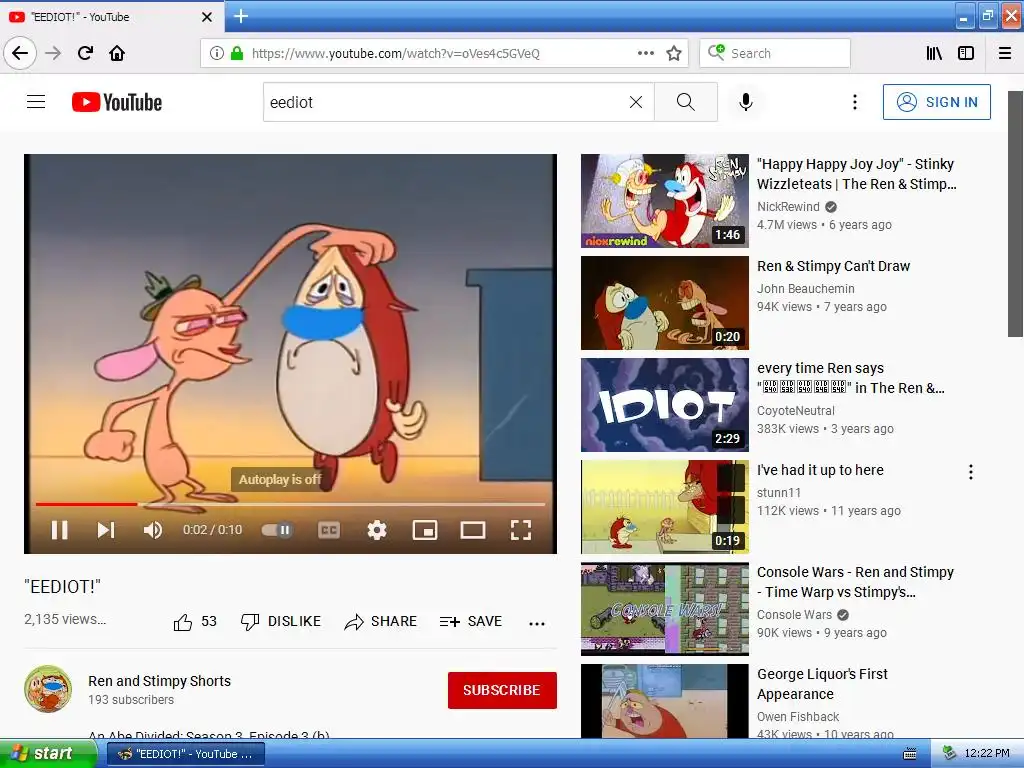Clear the YouTube search box with X
Image resolution: width=1024 pixels, height=768 pixels.
(635, 102)
